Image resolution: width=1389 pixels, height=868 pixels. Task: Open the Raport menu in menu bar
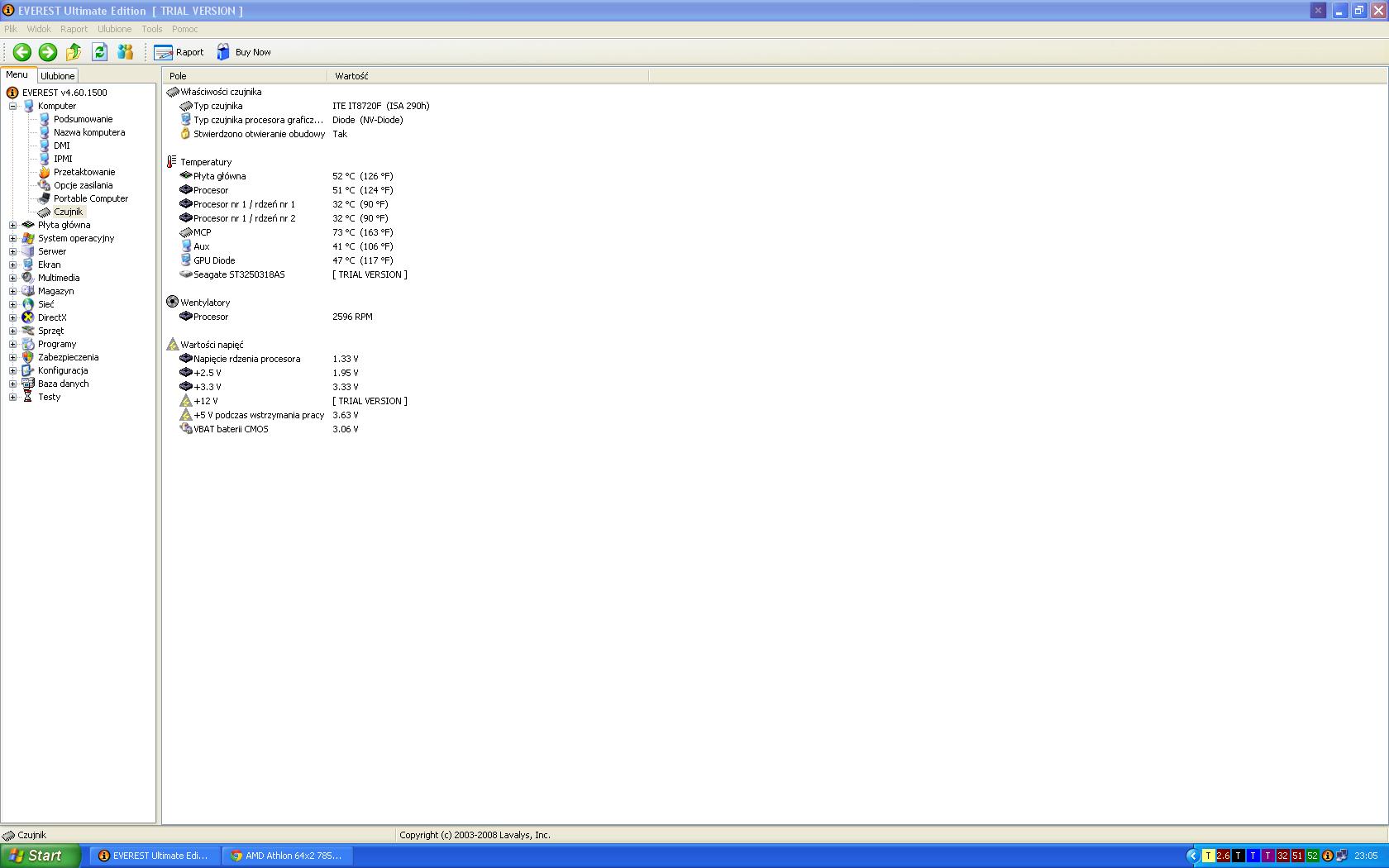point(74,29)
